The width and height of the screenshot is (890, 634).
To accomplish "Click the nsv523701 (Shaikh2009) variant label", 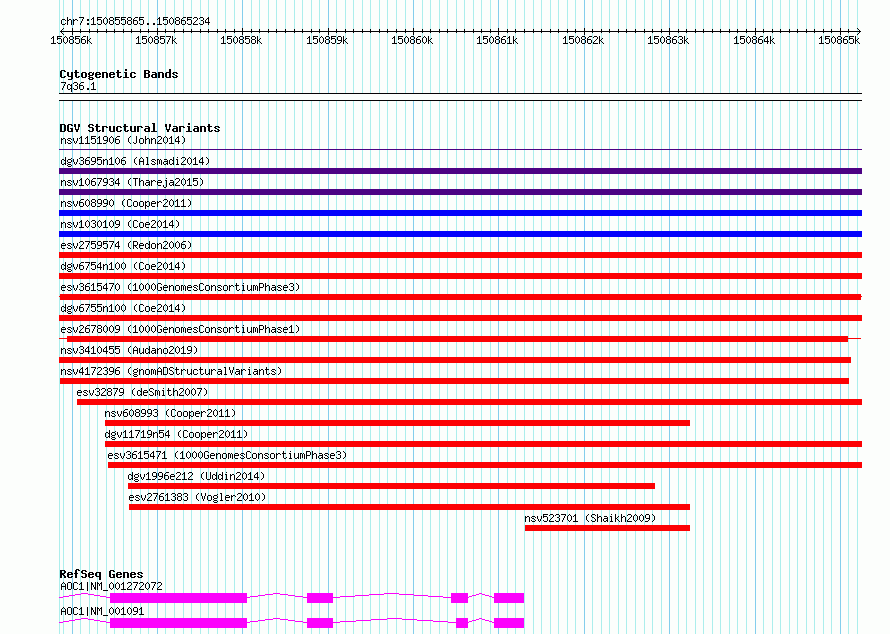I will tap(590, 518).
